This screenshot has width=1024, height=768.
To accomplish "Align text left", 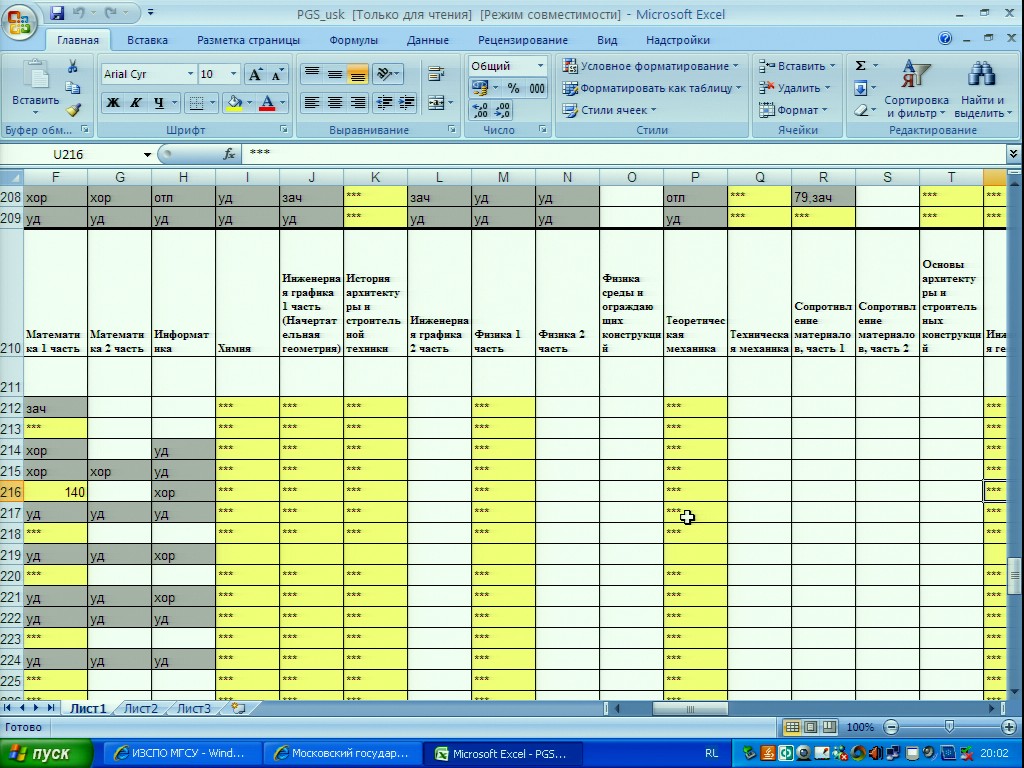I will [x=312, y=103].
